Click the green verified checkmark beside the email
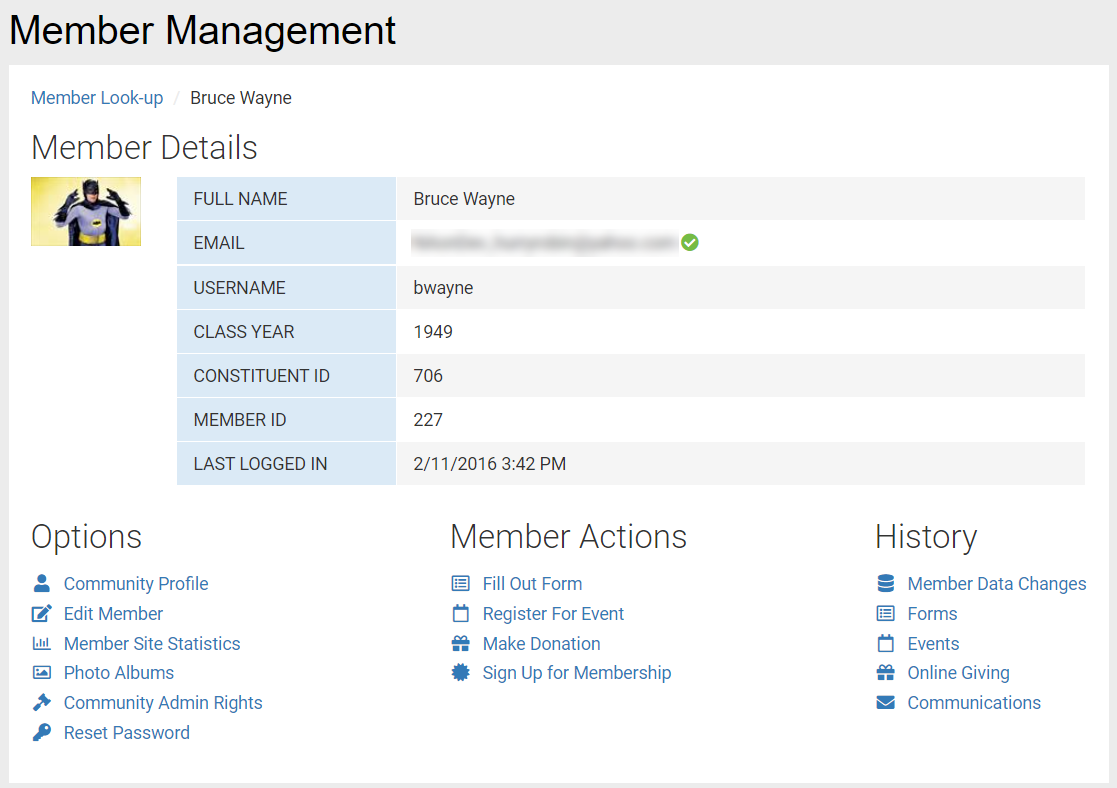Image resolution: width=1117 pixels, height=788 pixels. tap(690, 242)
